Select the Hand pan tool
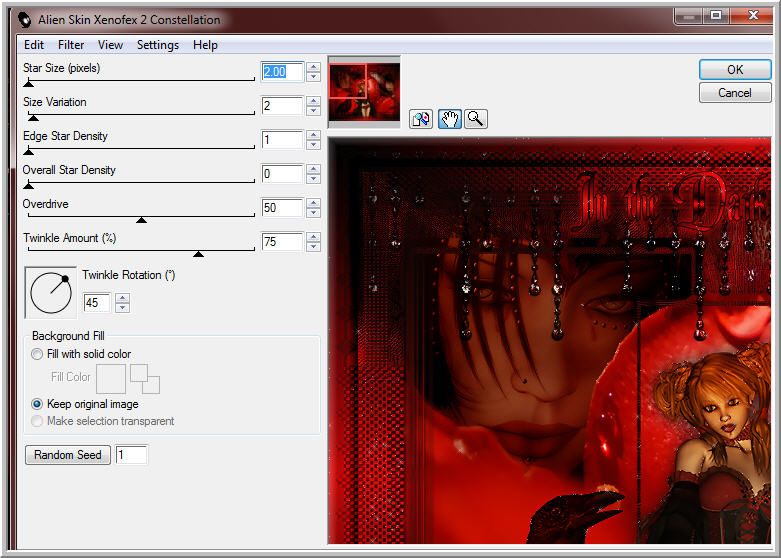The width and height of the screenshot is (781, 558). pos(450,119)
